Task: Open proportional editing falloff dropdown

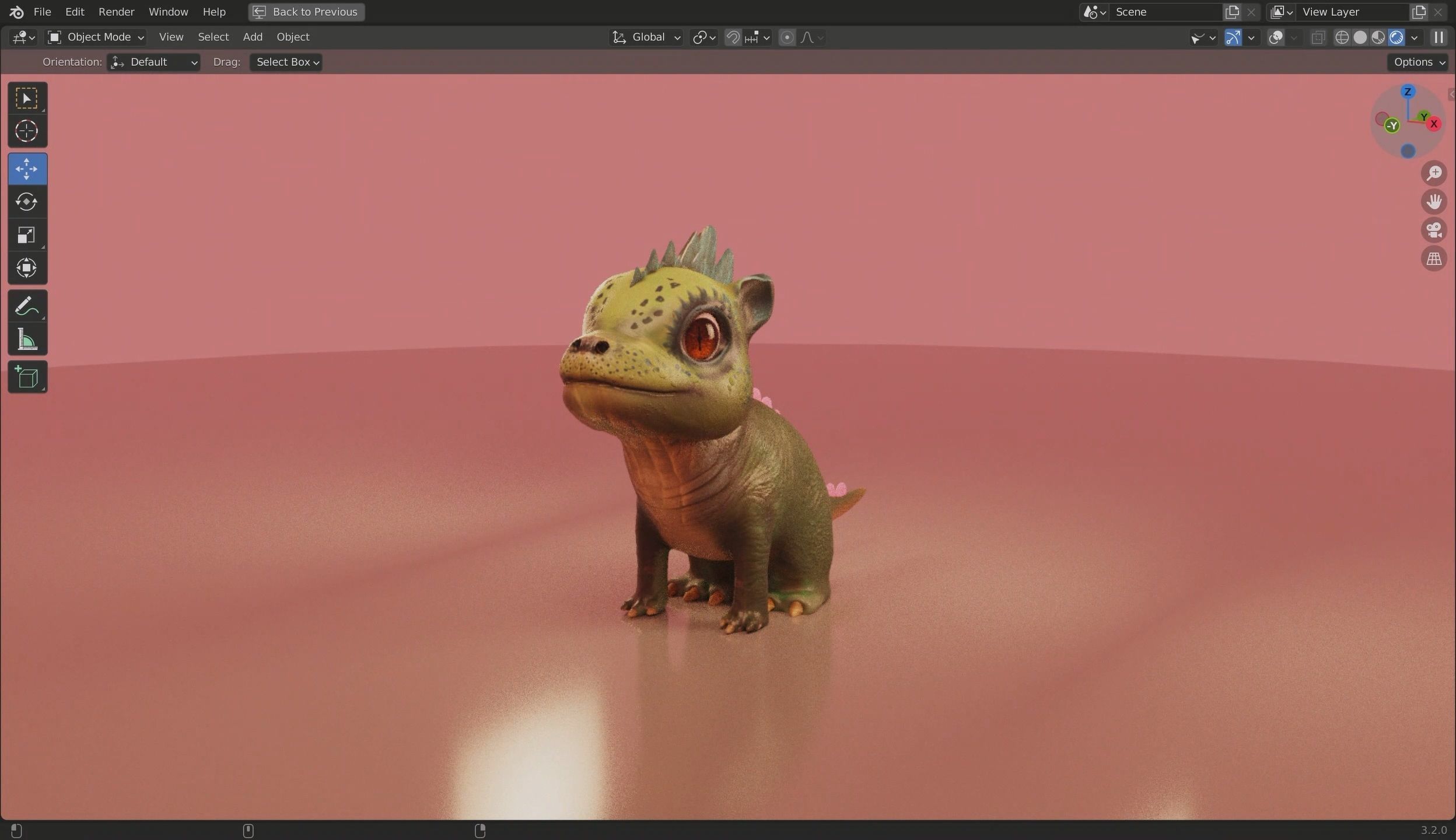Action: click(811, 37)
